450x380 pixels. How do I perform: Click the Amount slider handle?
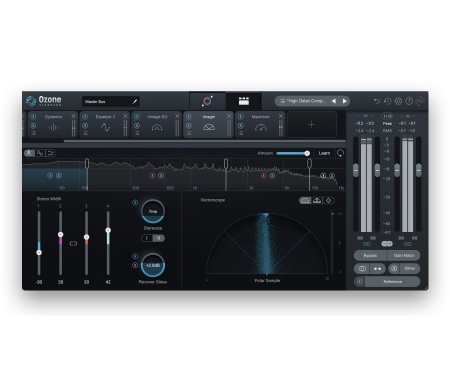(x=307, y=153)
